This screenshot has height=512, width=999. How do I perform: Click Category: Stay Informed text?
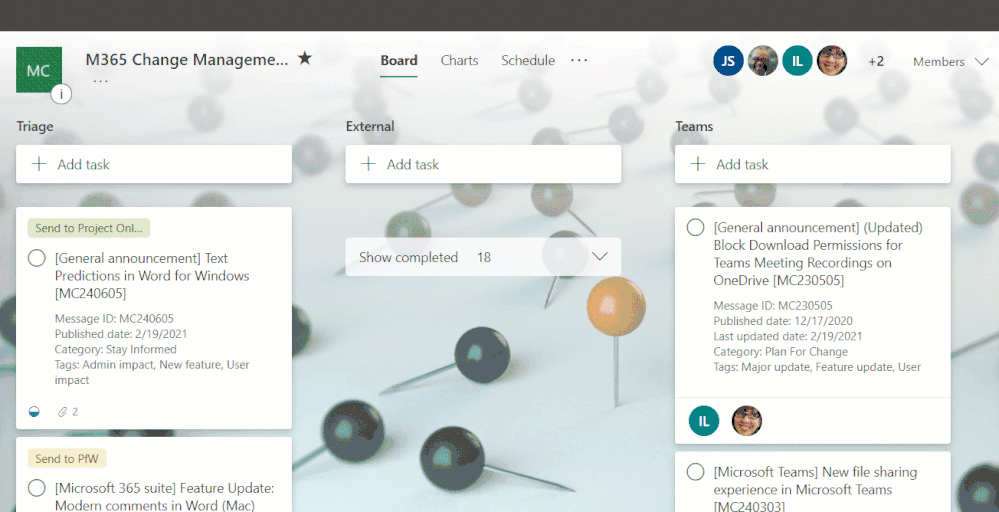(115, 349)
